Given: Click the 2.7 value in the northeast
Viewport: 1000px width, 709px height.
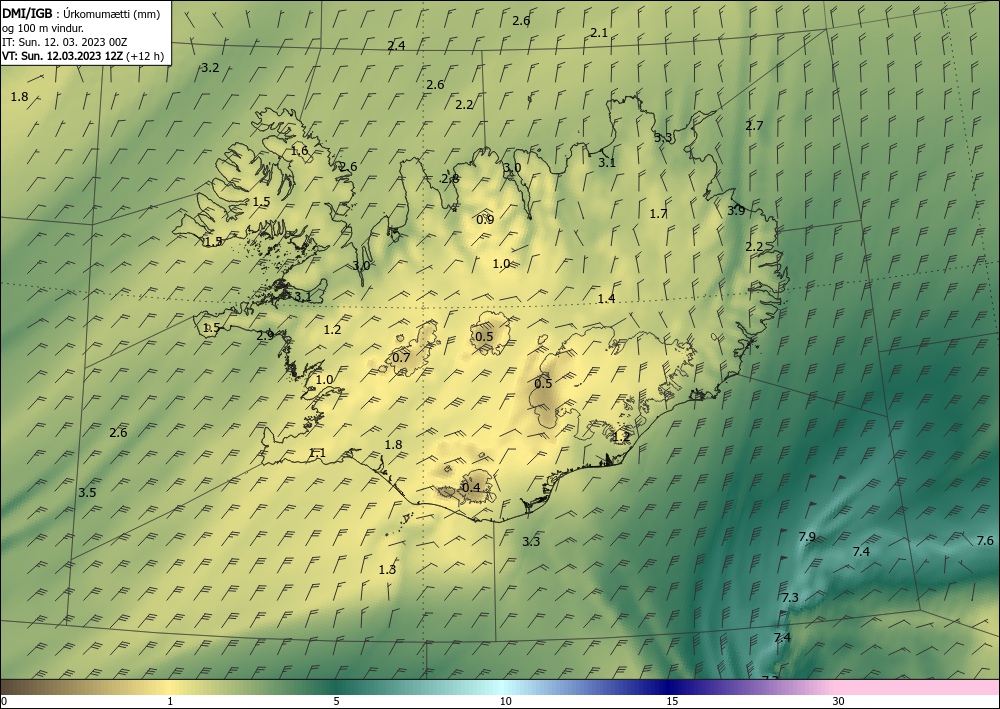Looking at the screenshot, I should [754, 126].
